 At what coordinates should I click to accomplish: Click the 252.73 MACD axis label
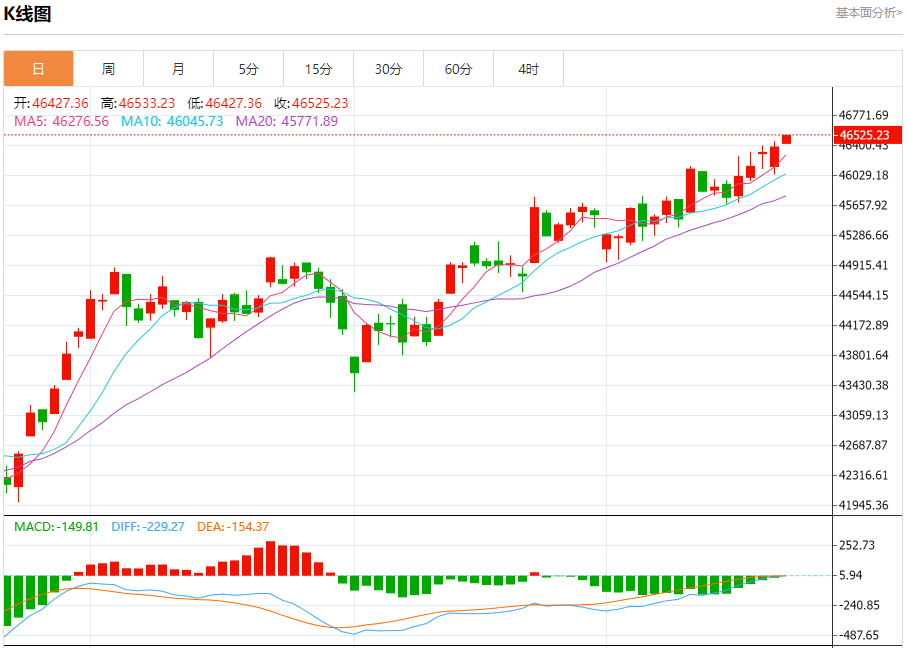pyautogui.click(x=857, y=545)
